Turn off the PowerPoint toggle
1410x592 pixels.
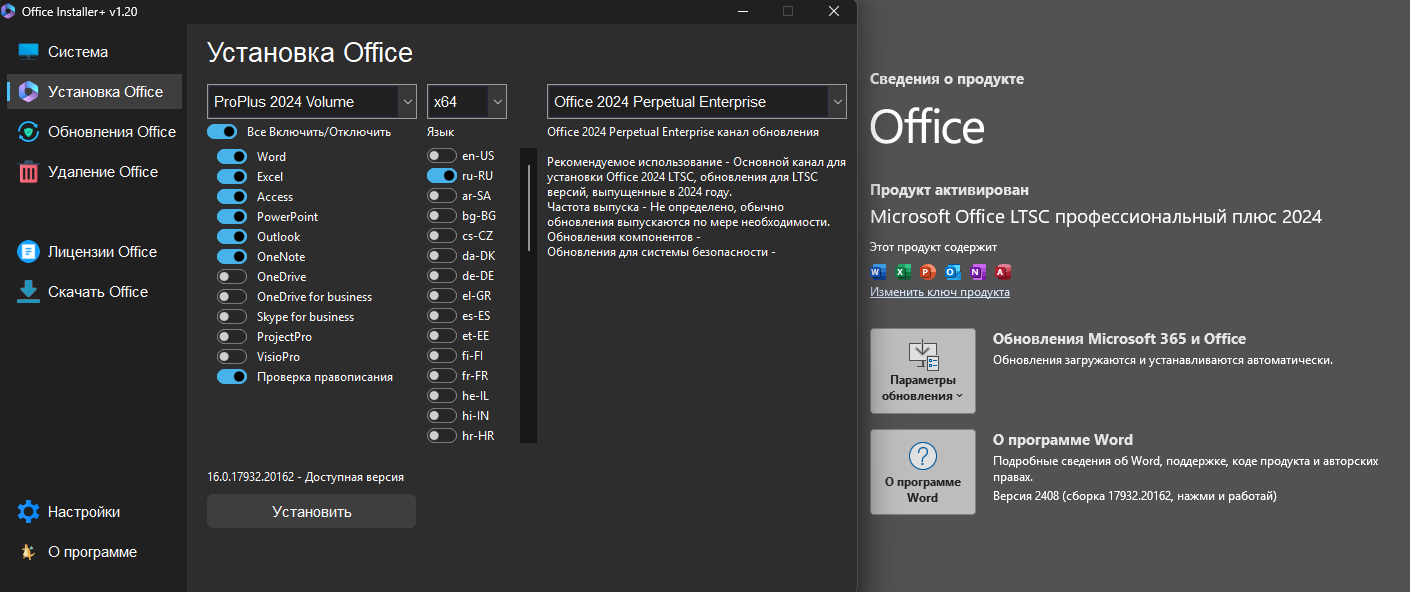click(x=232, y=217)
